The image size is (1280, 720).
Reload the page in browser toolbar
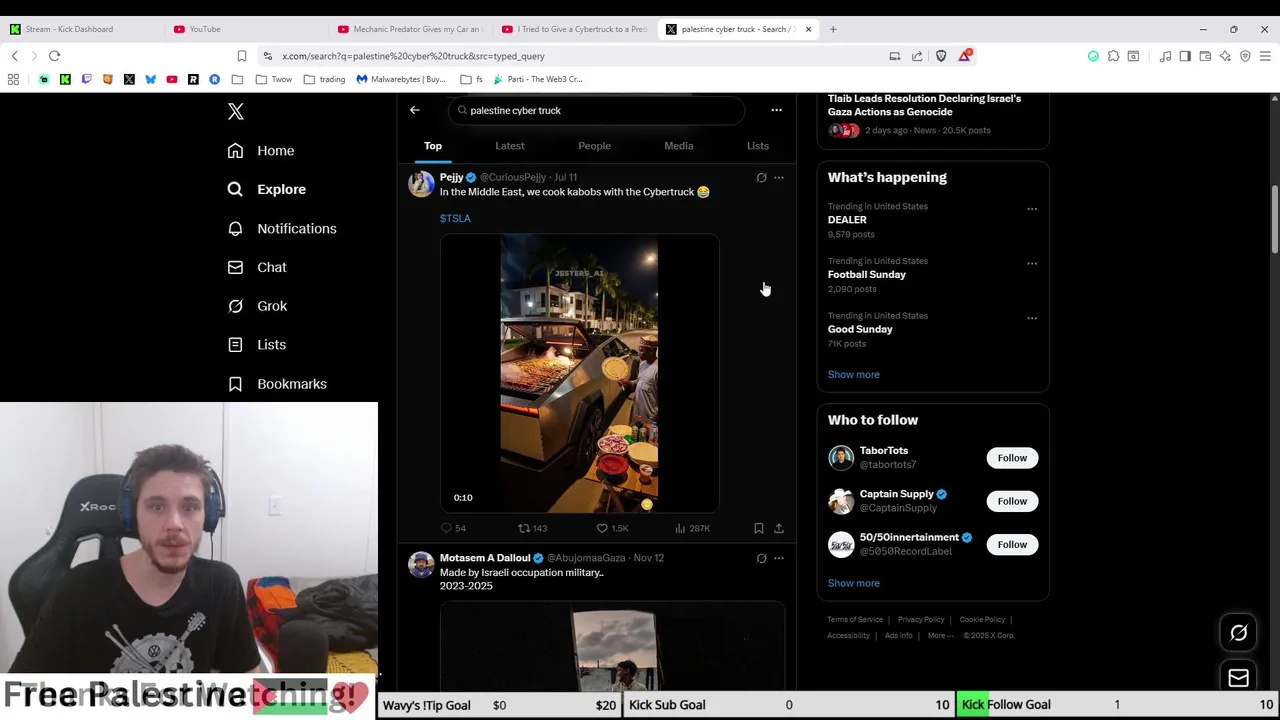click(54, 56)
